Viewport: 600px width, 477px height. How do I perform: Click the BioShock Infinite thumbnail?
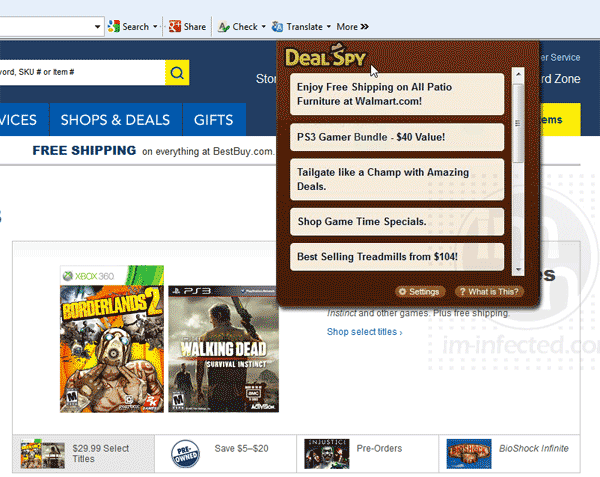pos(469,453)
